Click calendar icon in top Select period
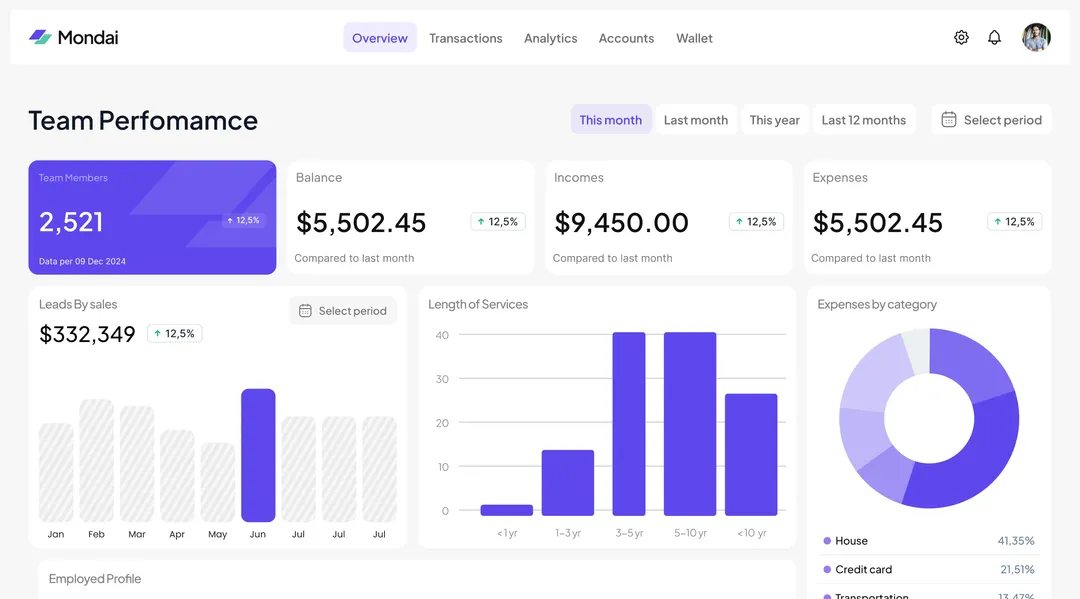This screenshot has height=599, width=1080. pyautogui.click(x=949, y=120)
